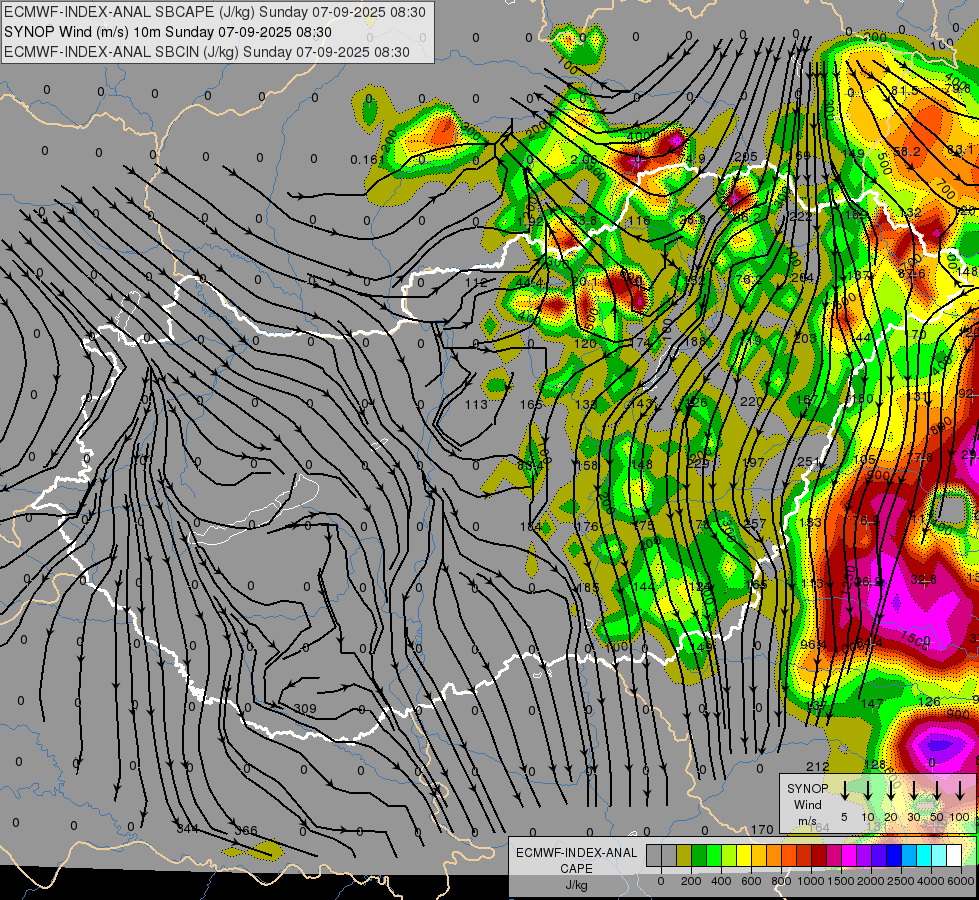Click the 1500 tick label on CAPE scale
979x900 pixels.
point(841,881)
